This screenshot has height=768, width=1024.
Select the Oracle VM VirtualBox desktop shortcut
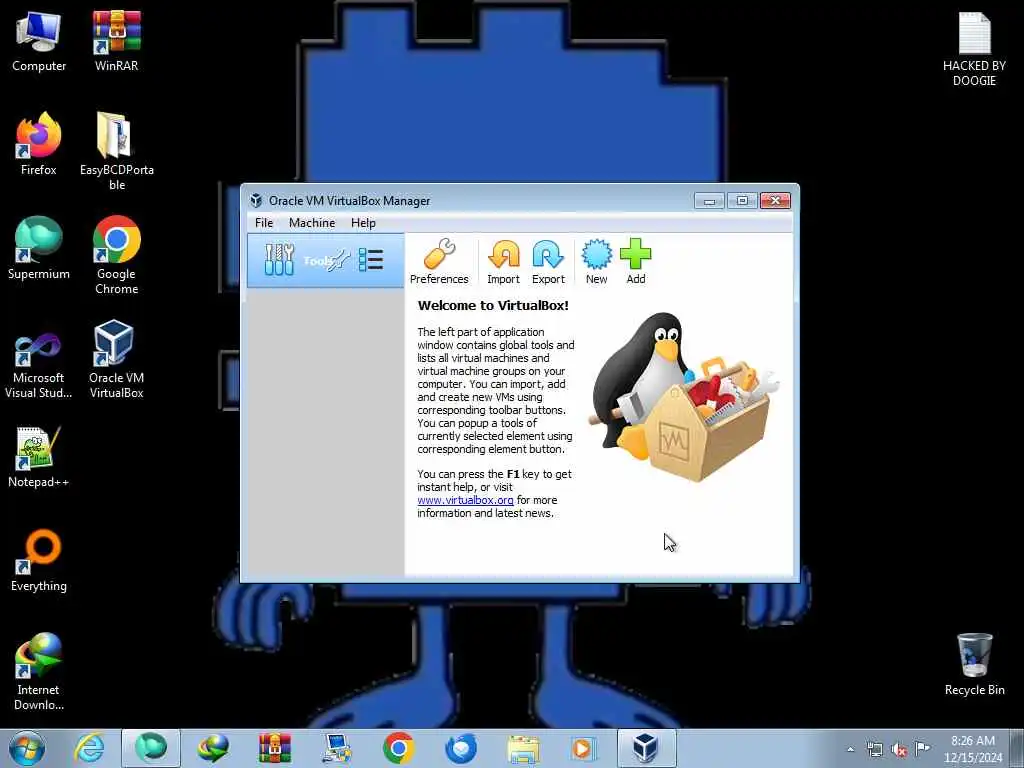[116, 360]
